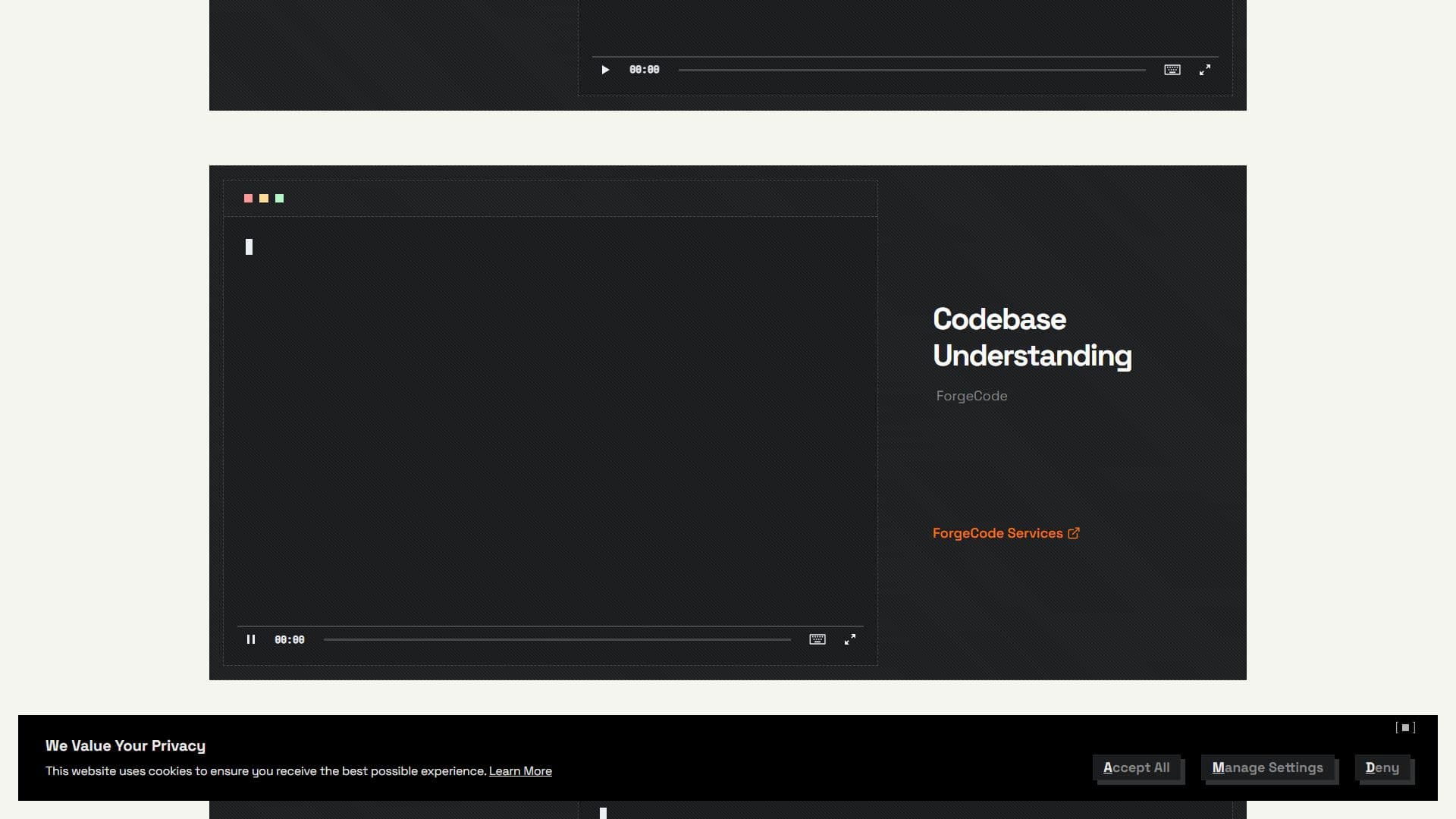Click the red dot in the terminal title bar

(x=248, y=199)
